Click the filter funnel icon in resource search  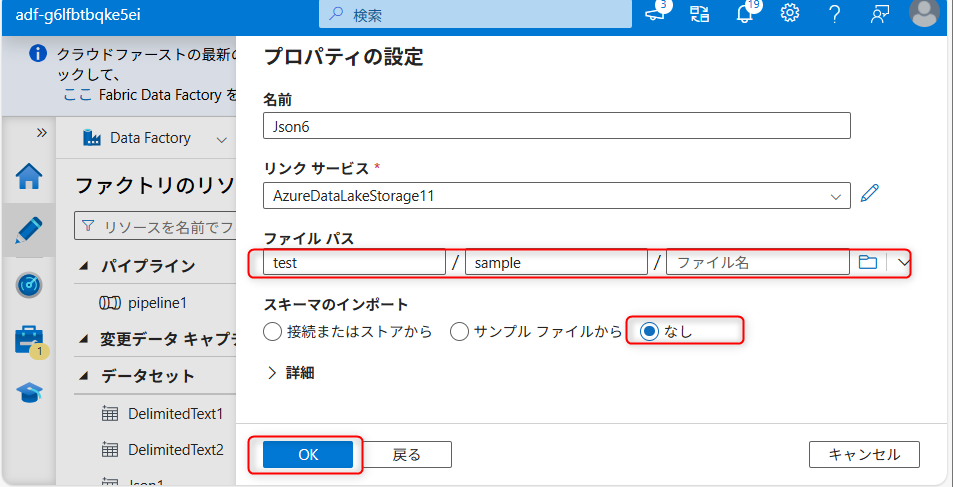point(88,226)
